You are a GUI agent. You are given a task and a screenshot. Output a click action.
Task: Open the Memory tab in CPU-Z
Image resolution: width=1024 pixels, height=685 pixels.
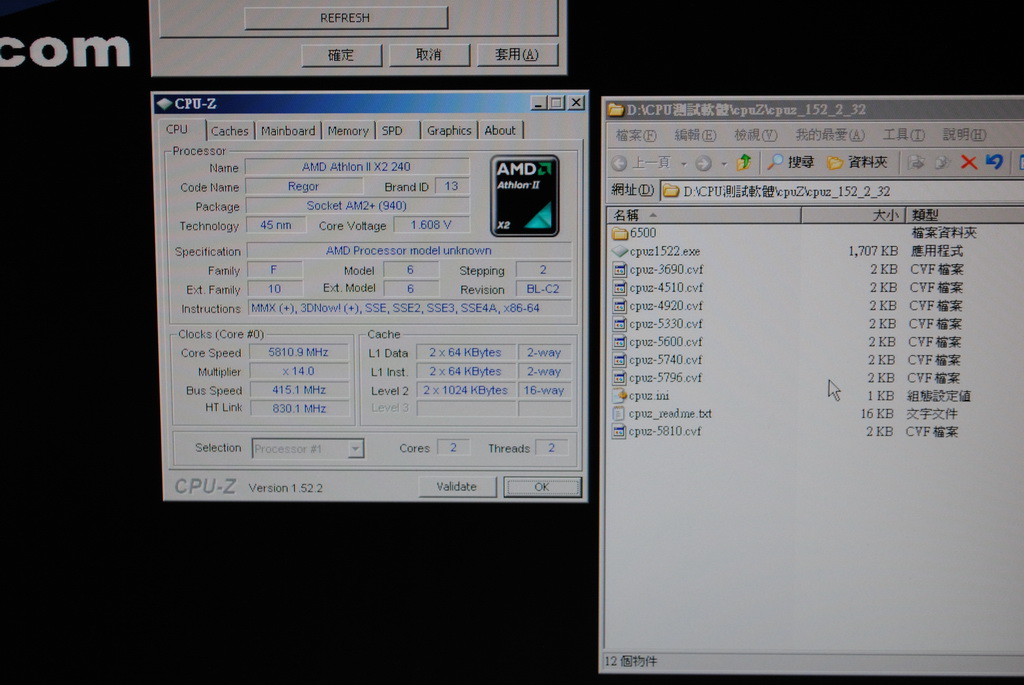pos(348,131)
